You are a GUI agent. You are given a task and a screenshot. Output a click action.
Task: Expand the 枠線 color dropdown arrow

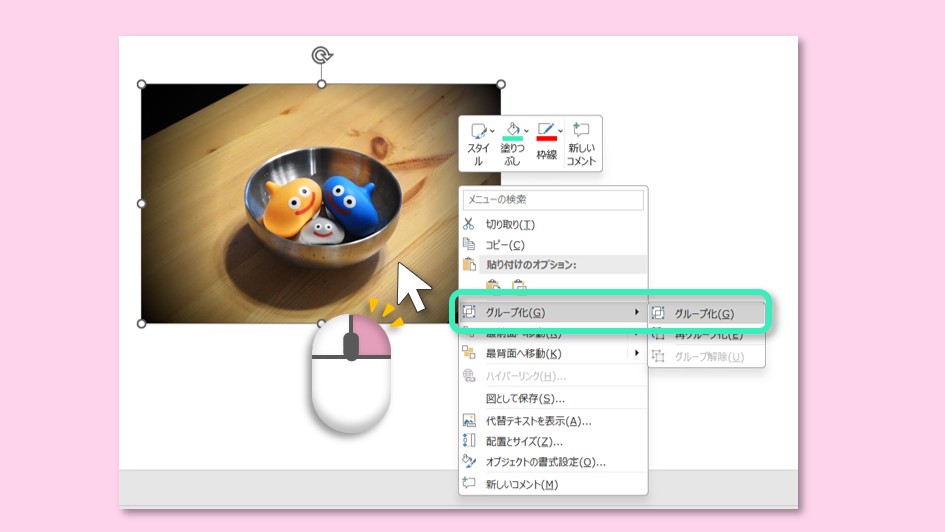pyautogui.click(x=560, y=131)
